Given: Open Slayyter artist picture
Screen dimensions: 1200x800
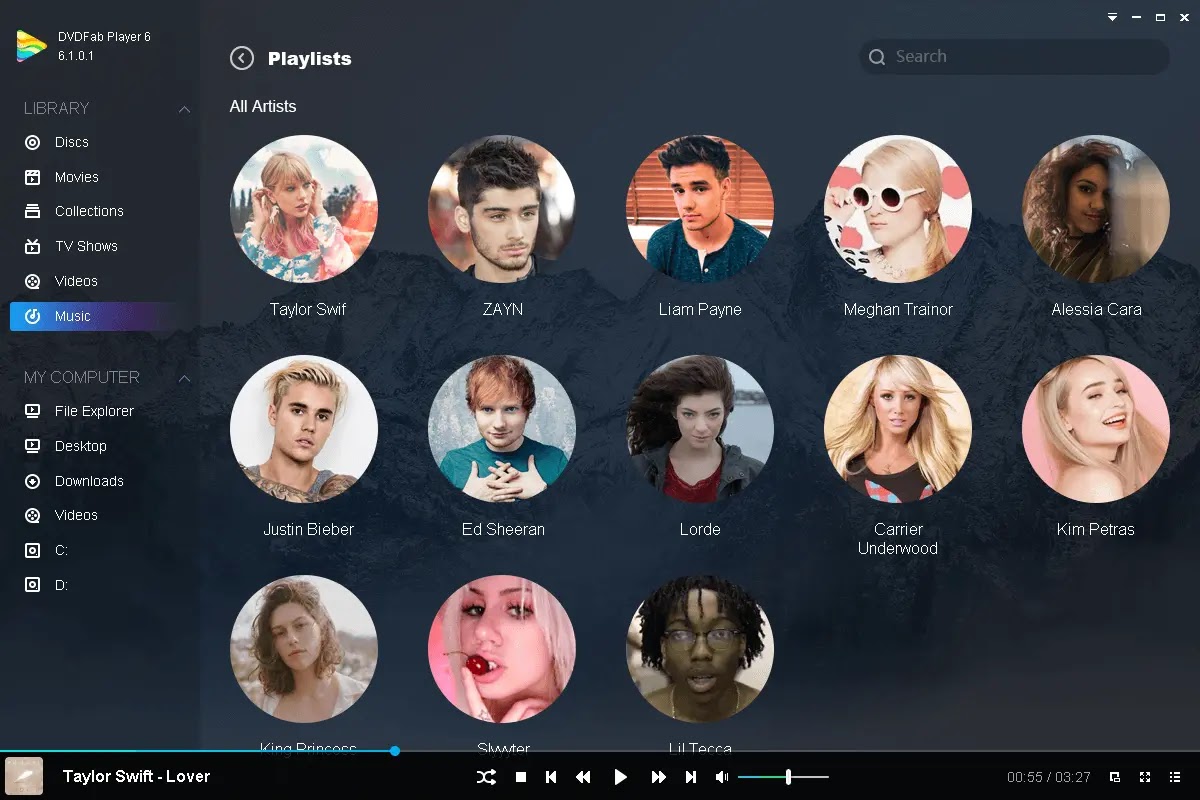Looking at the screenshot, I should [x=502, y=649].
